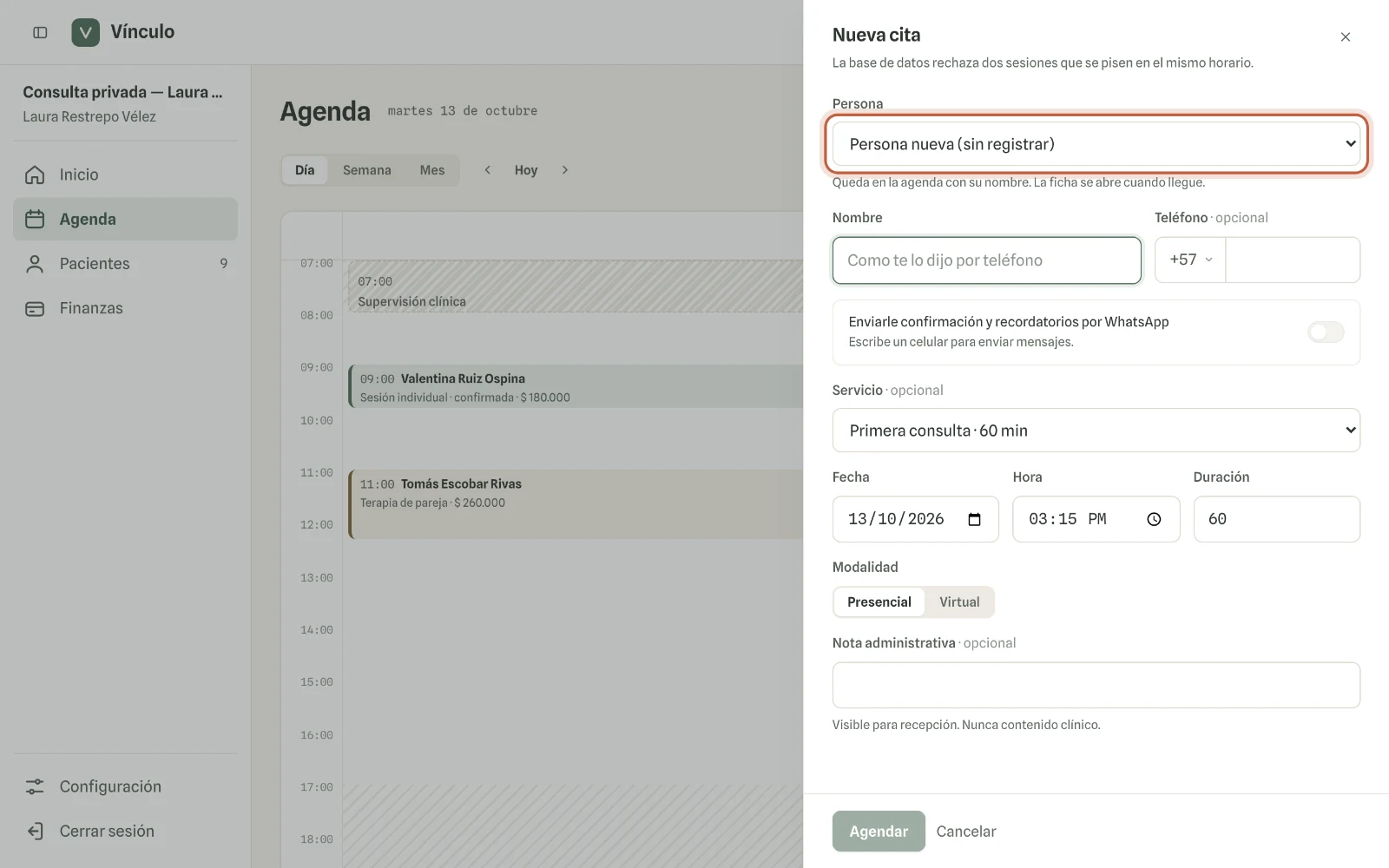Open the date picker calendar icon
The width and height of the screenshot is (1389, 868).
point(975,519)
